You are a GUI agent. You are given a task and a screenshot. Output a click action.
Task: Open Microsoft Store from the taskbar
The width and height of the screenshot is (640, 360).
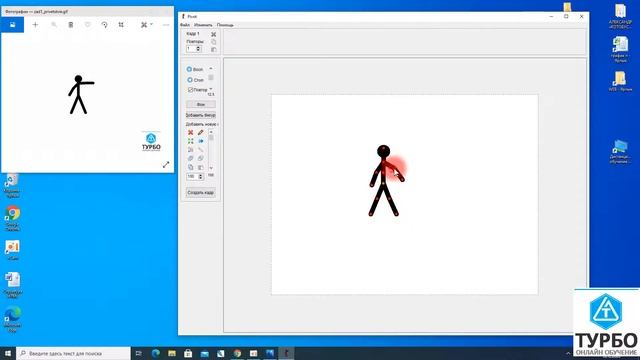click(188, 353)
